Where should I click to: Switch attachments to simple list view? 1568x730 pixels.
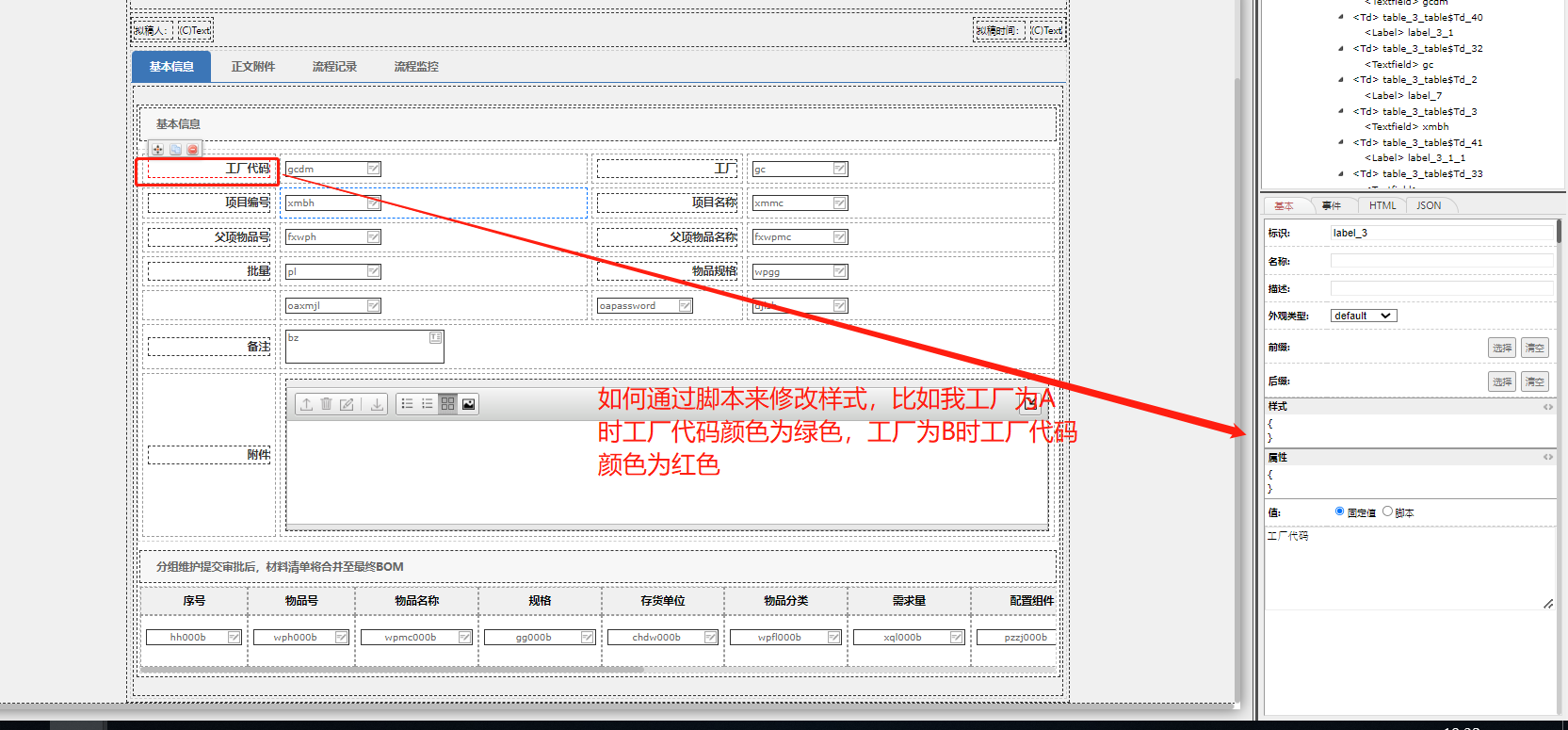[x=428, y=404]
